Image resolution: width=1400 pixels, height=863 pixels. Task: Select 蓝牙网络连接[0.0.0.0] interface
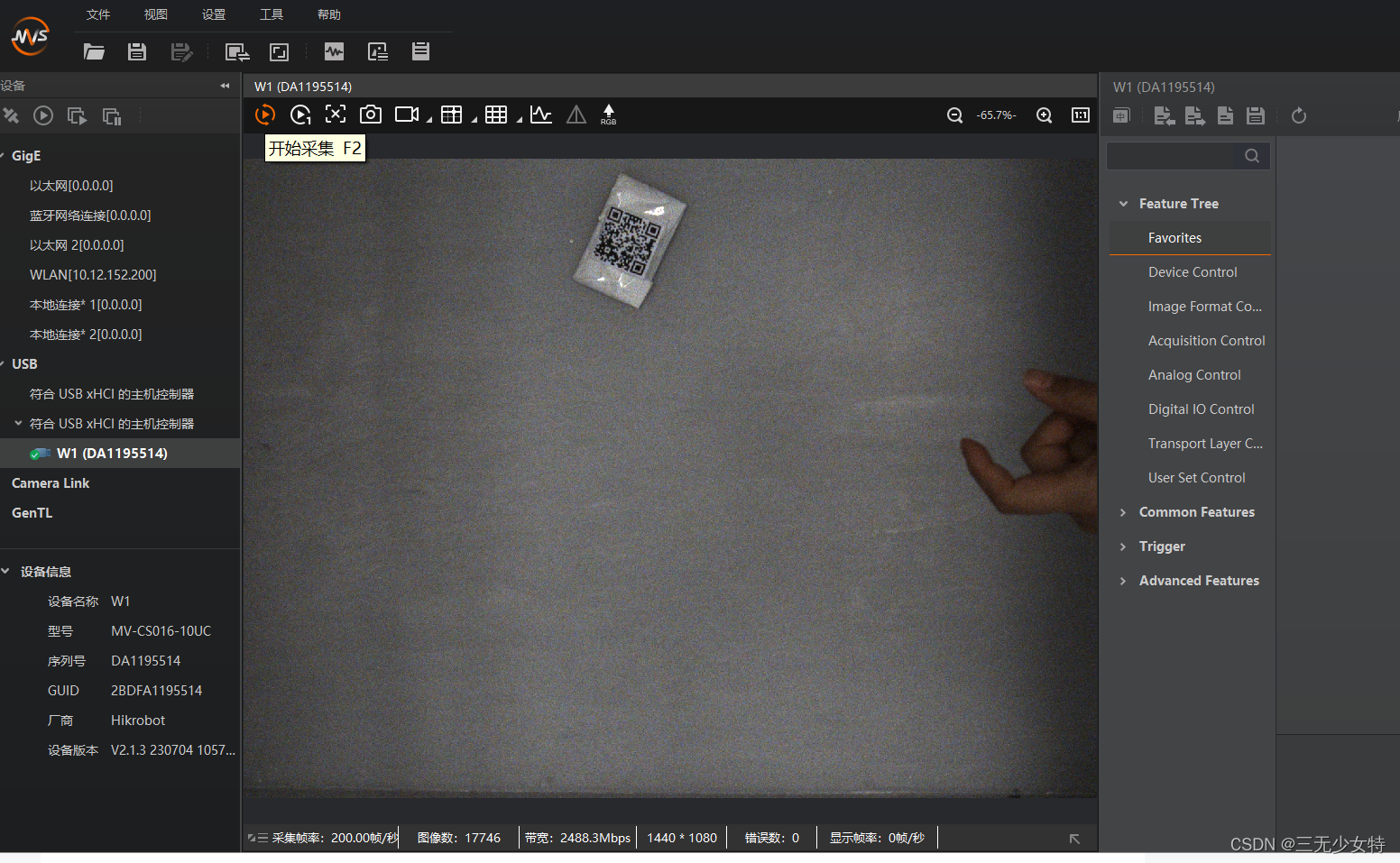(x=90, y=216)
